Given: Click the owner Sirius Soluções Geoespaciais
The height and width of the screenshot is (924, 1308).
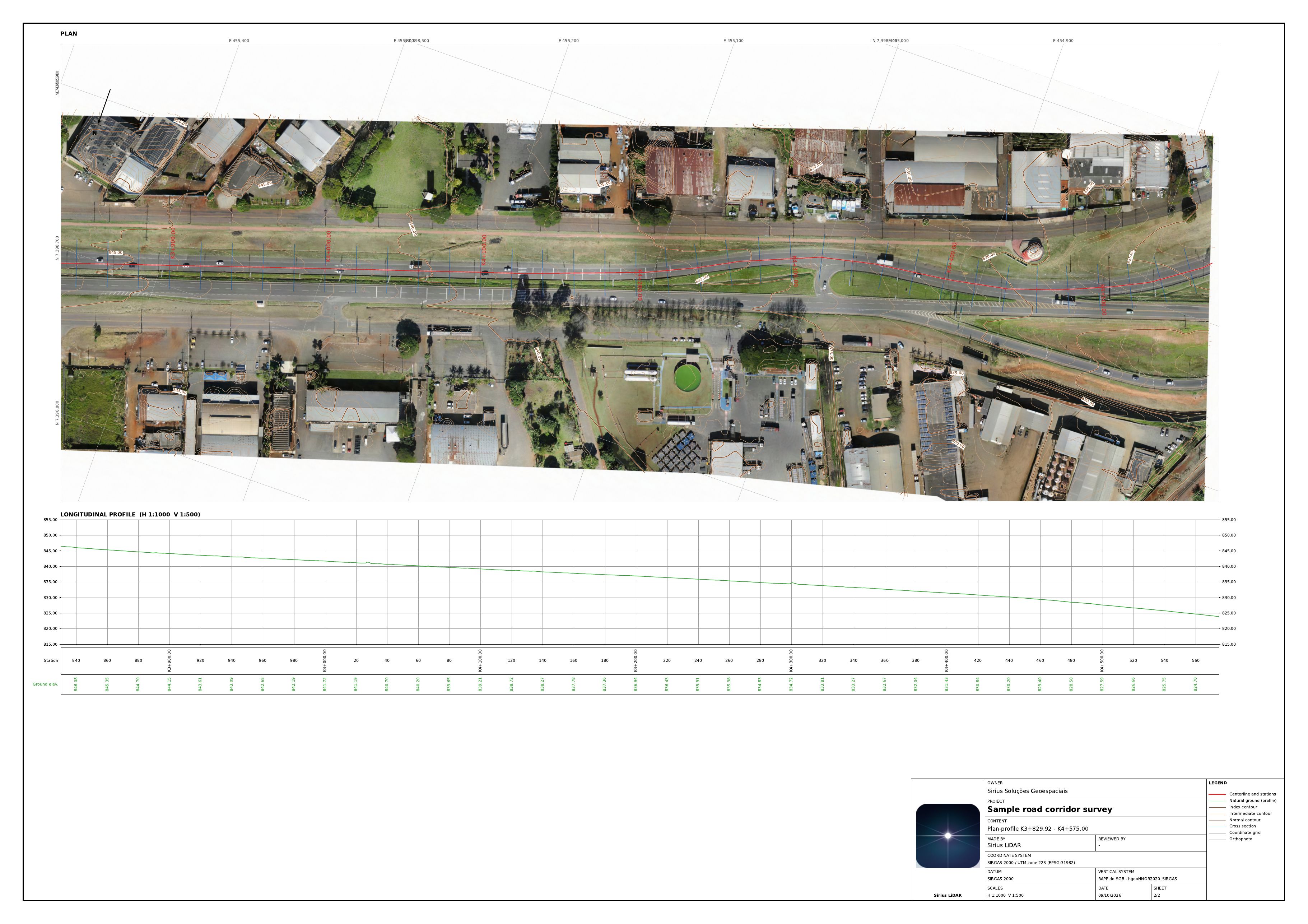Looking at the screenshot, I should (x=1027, y=791).
